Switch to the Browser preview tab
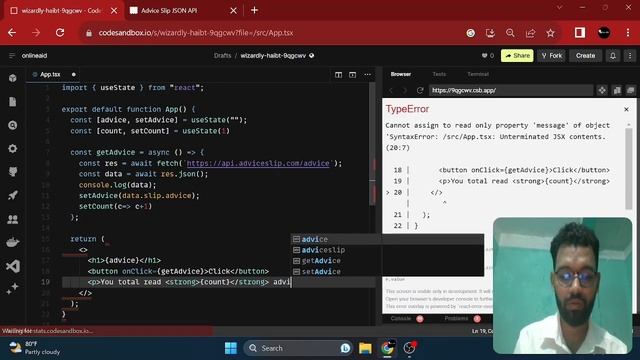Image resolution: width=640 pixels, height=360 pixels. click(401, 74)
